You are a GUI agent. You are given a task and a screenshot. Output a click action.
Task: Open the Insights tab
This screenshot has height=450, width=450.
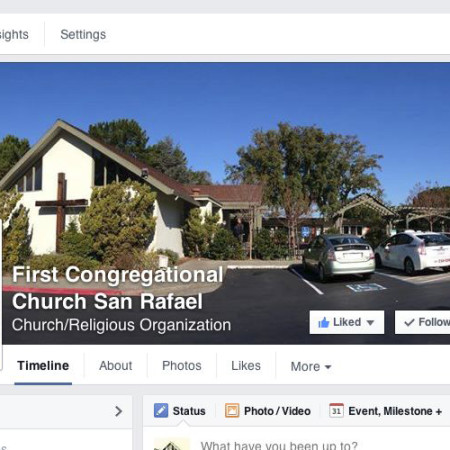[x=14, y=34]
